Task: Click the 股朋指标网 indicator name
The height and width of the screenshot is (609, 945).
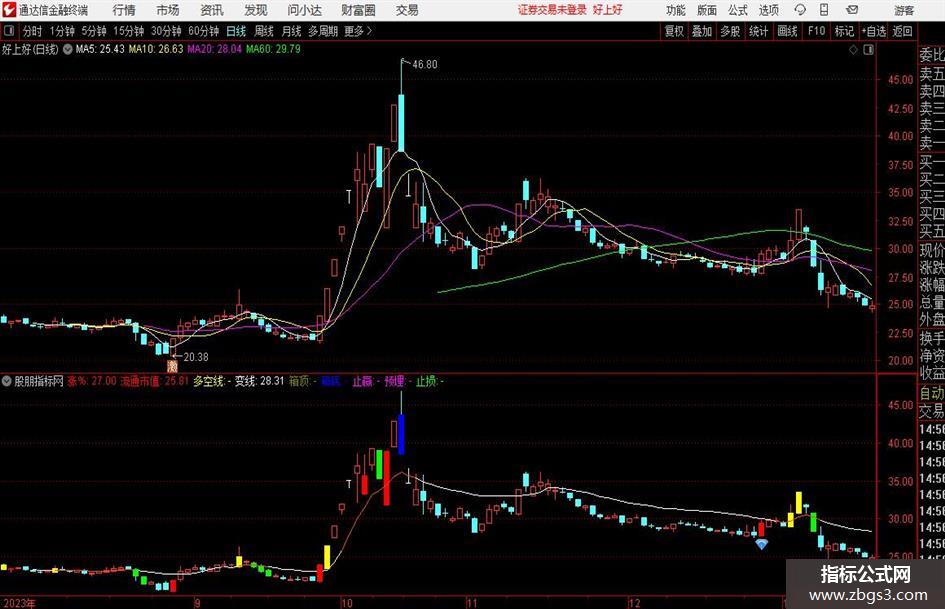Action: [39, 381]
